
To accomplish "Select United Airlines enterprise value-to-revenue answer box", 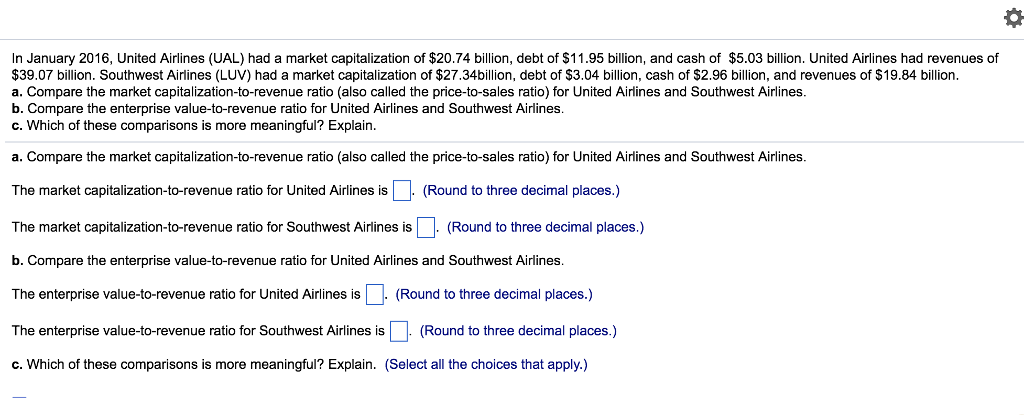I will pyautogui.click(x=375, y=294).
